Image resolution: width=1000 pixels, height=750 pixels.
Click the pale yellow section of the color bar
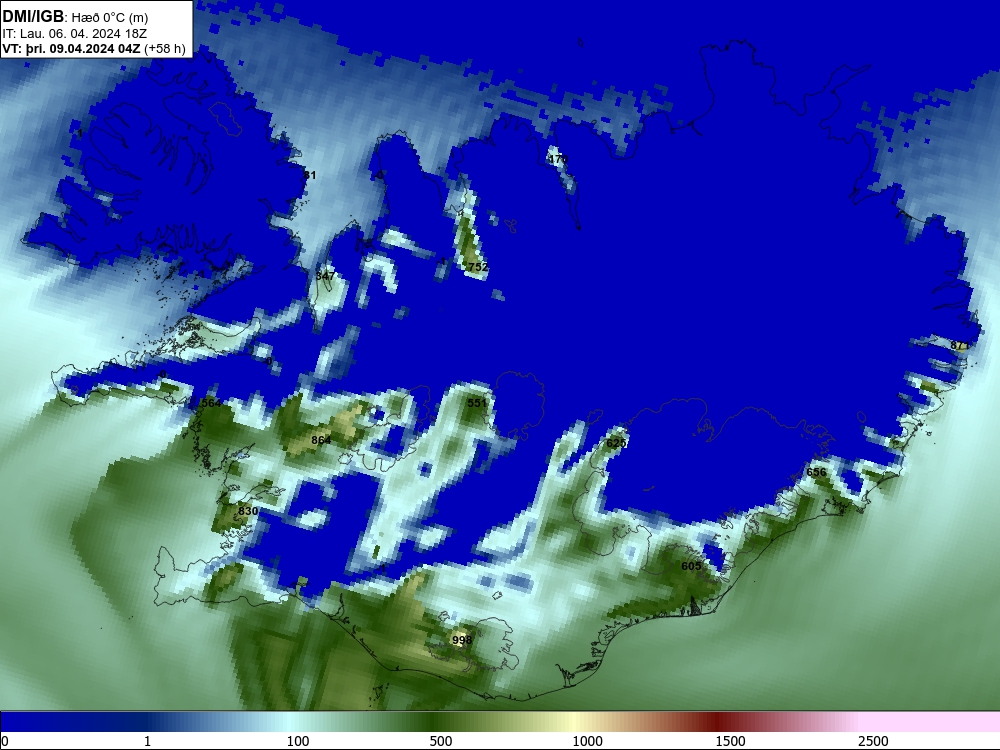[574, 722]
